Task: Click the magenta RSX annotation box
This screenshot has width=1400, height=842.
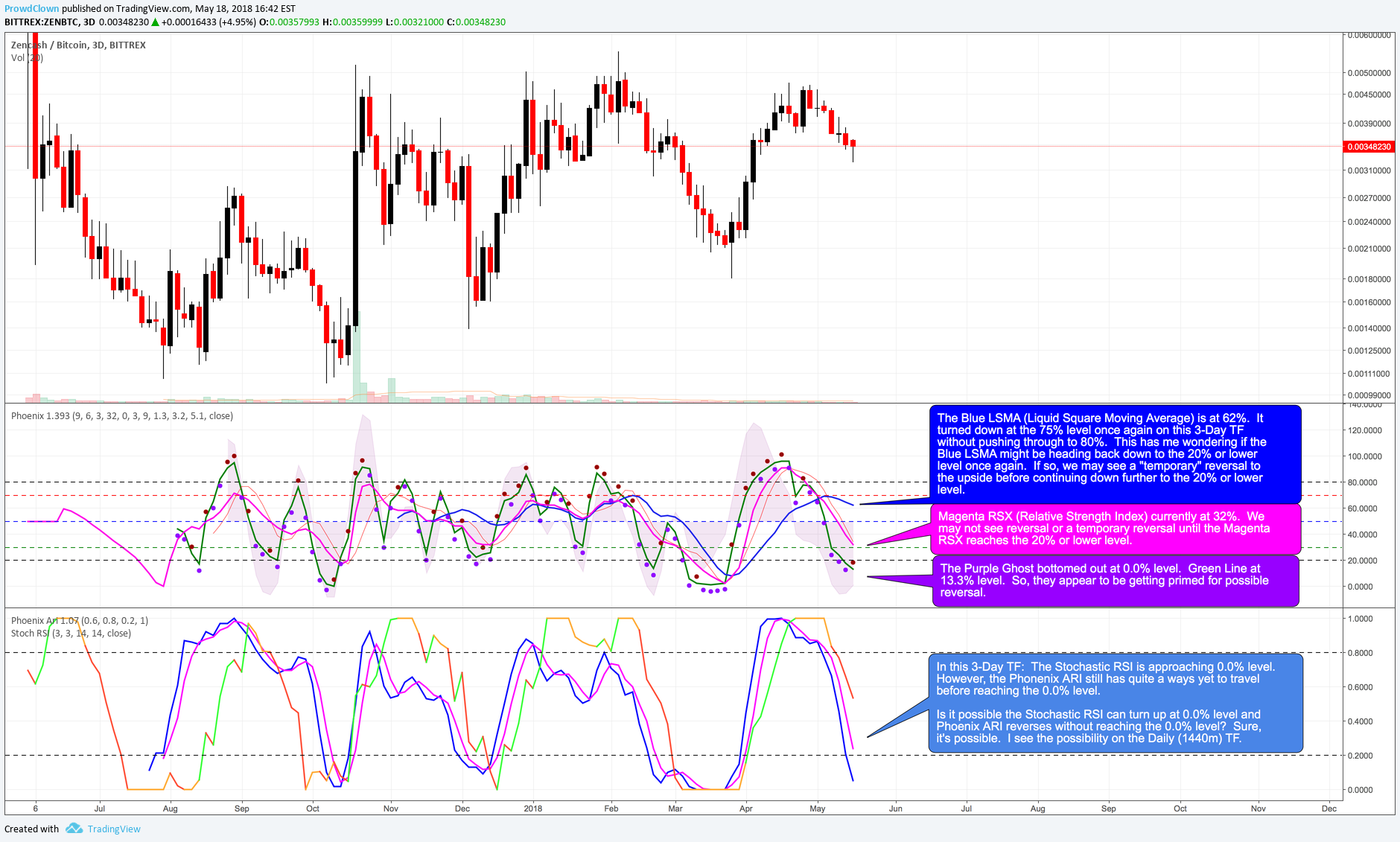Action: click(x=1116, y=528)
